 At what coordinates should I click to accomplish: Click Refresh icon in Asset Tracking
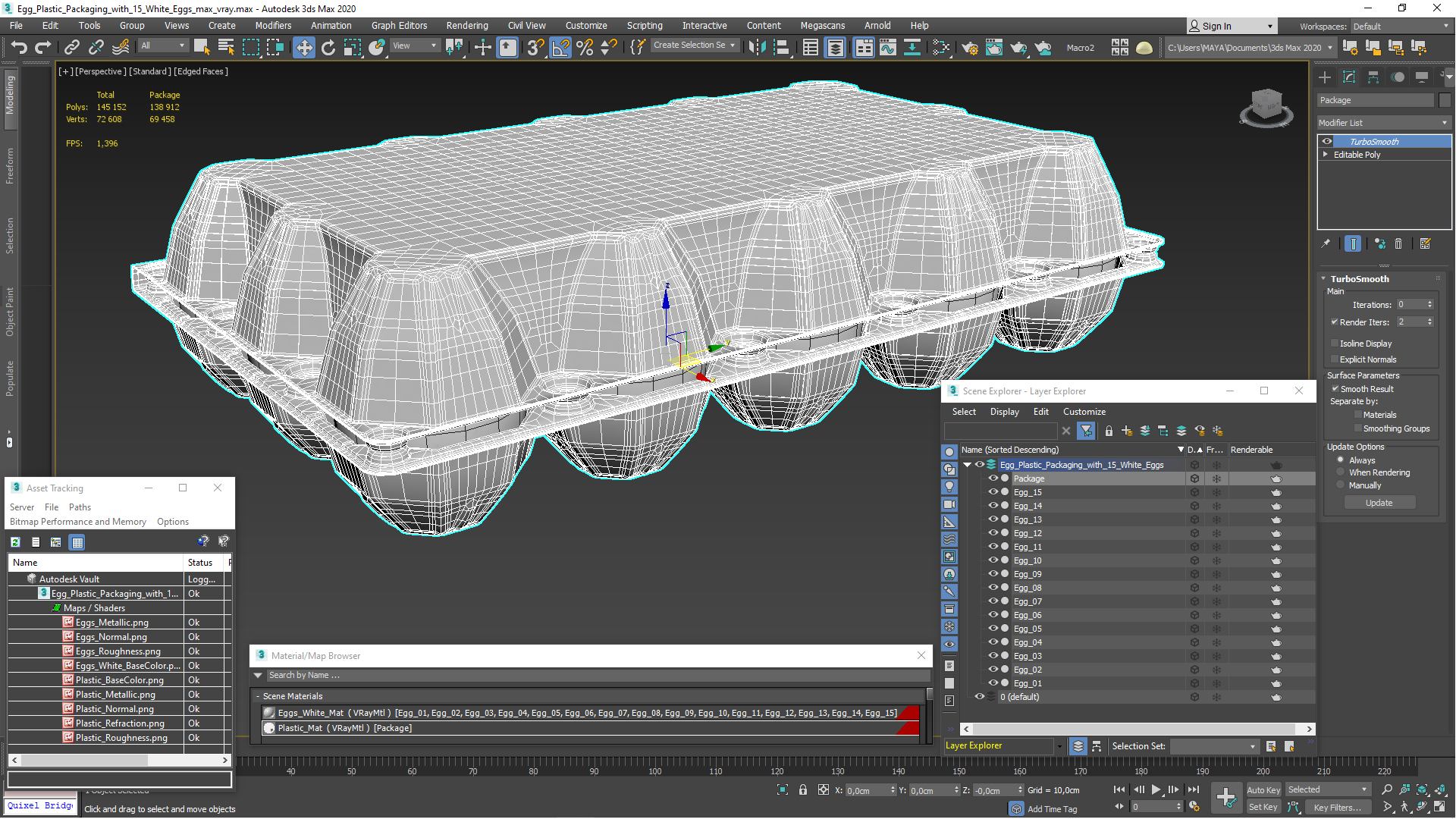pyautogui.click(x=15, y=541)
